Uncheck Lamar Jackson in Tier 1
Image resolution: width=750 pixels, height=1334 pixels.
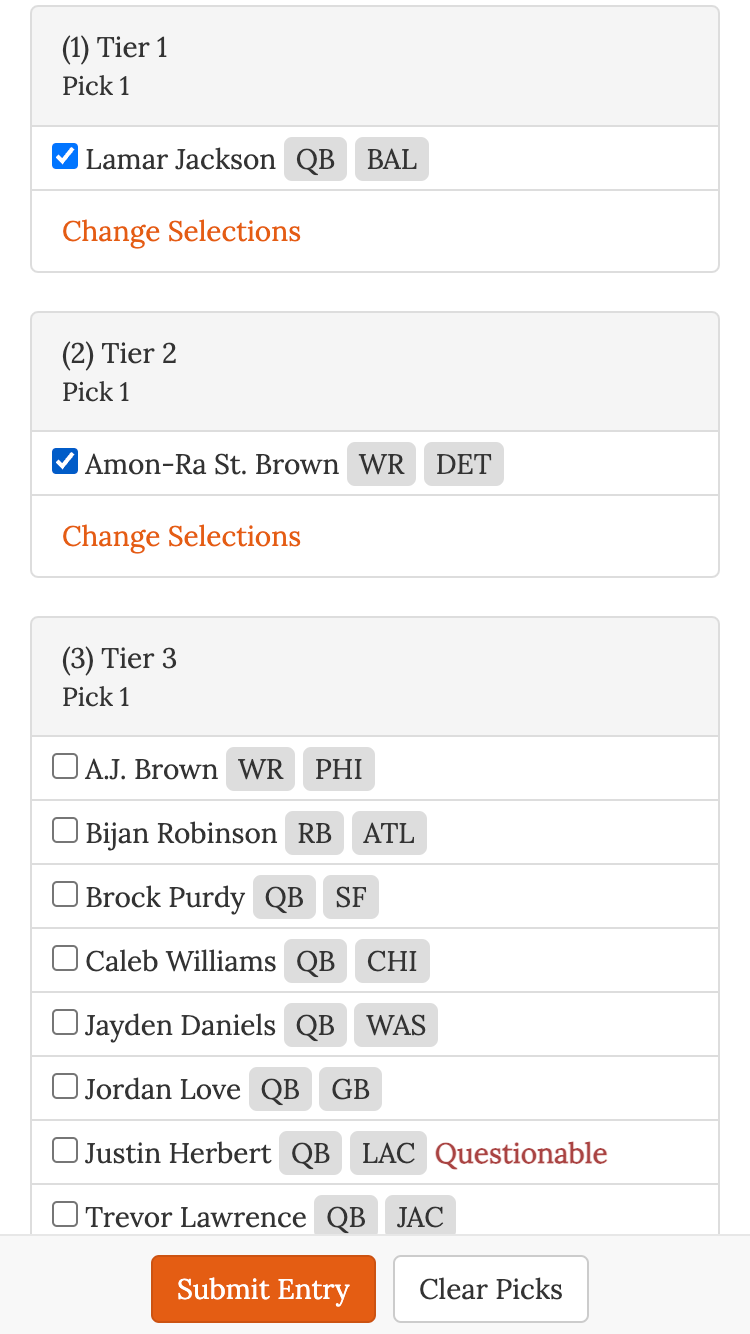point(64,156)
